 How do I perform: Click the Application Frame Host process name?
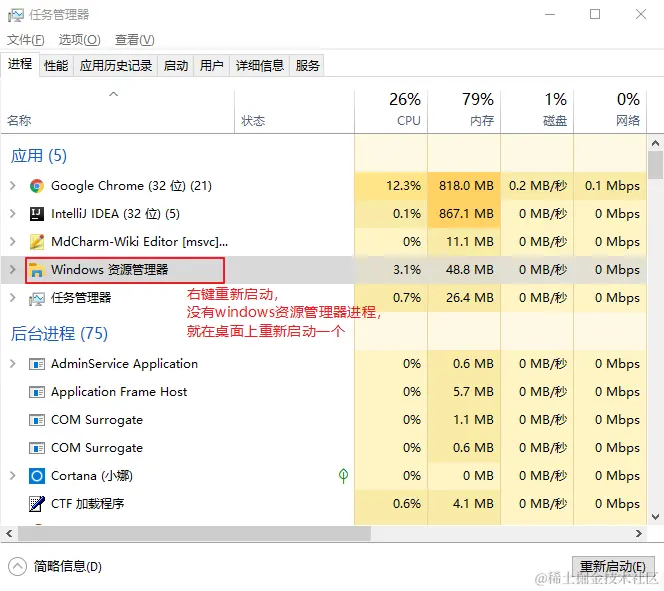(x=119, y=392)
